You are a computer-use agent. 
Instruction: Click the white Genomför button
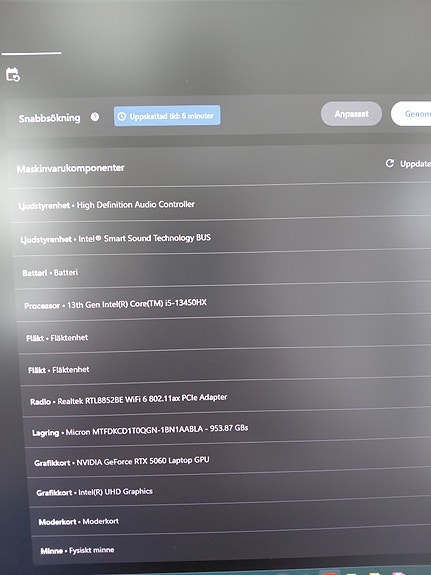[411, 114]
